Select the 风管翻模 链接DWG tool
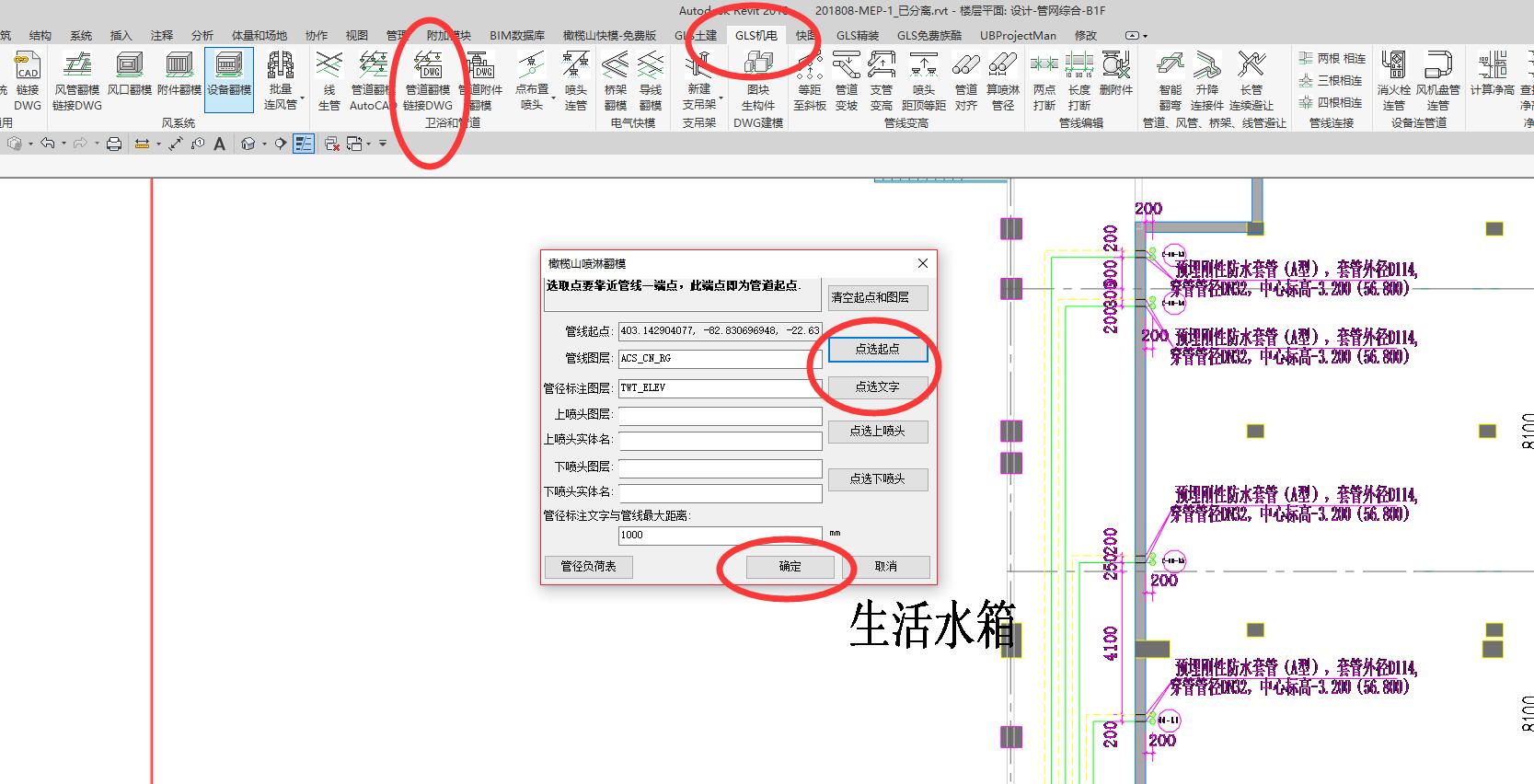1534x784 pixels. point(77,81)
